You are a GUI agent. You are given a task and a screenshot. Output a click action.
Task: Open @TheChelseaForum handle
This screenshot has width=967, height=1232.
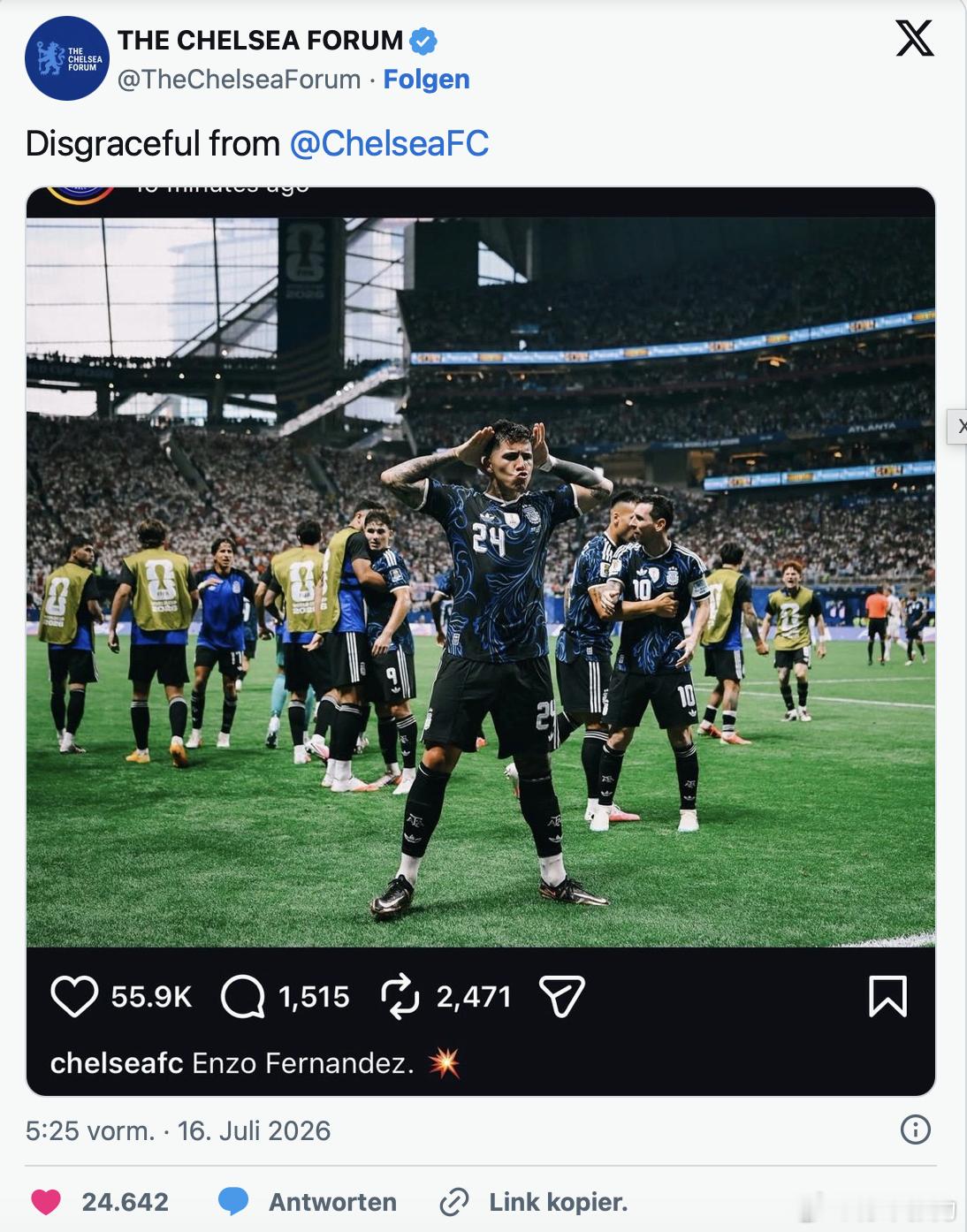tap(239, 80)
